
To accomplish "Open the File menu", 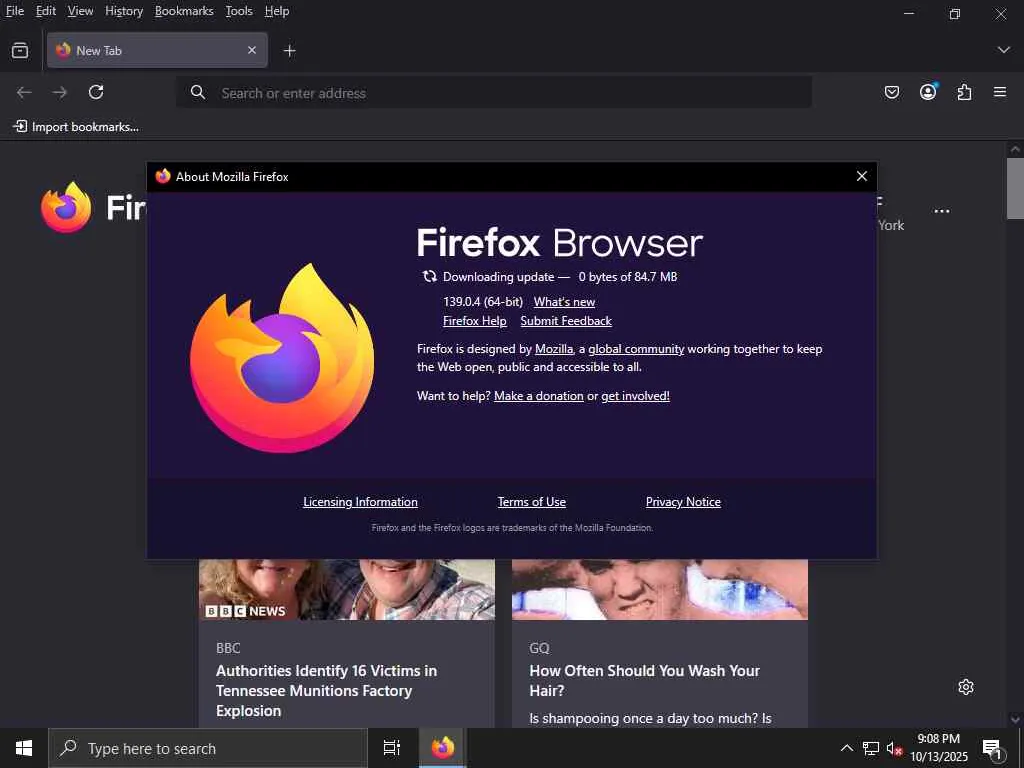I will (x=14, y=11).
